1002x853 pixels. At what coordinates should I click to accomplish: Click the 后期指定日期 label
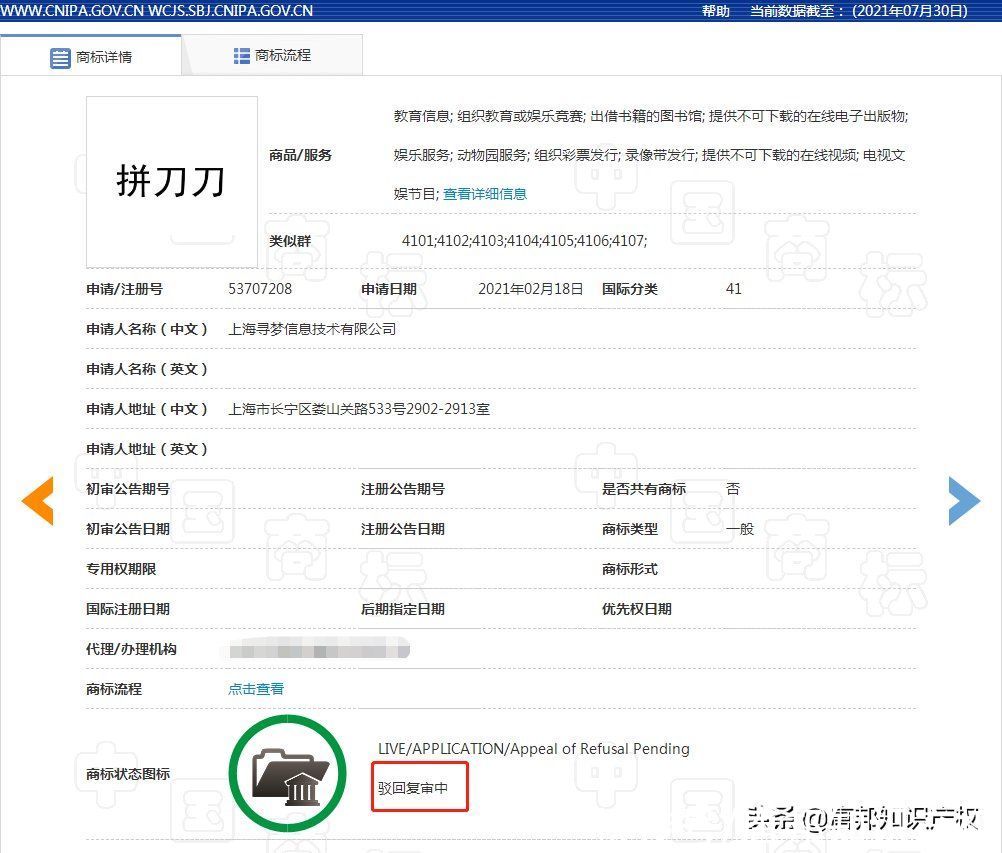pyautogui.click(x=403, y=609)
